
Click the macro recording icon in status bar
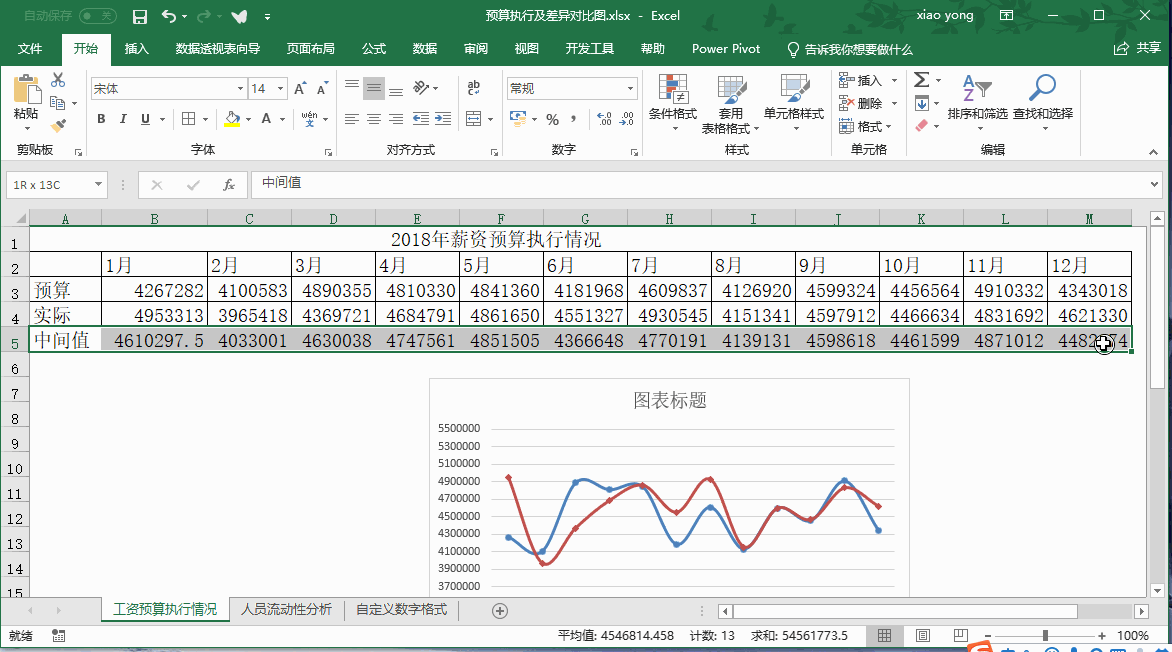(x=58, y=636)
